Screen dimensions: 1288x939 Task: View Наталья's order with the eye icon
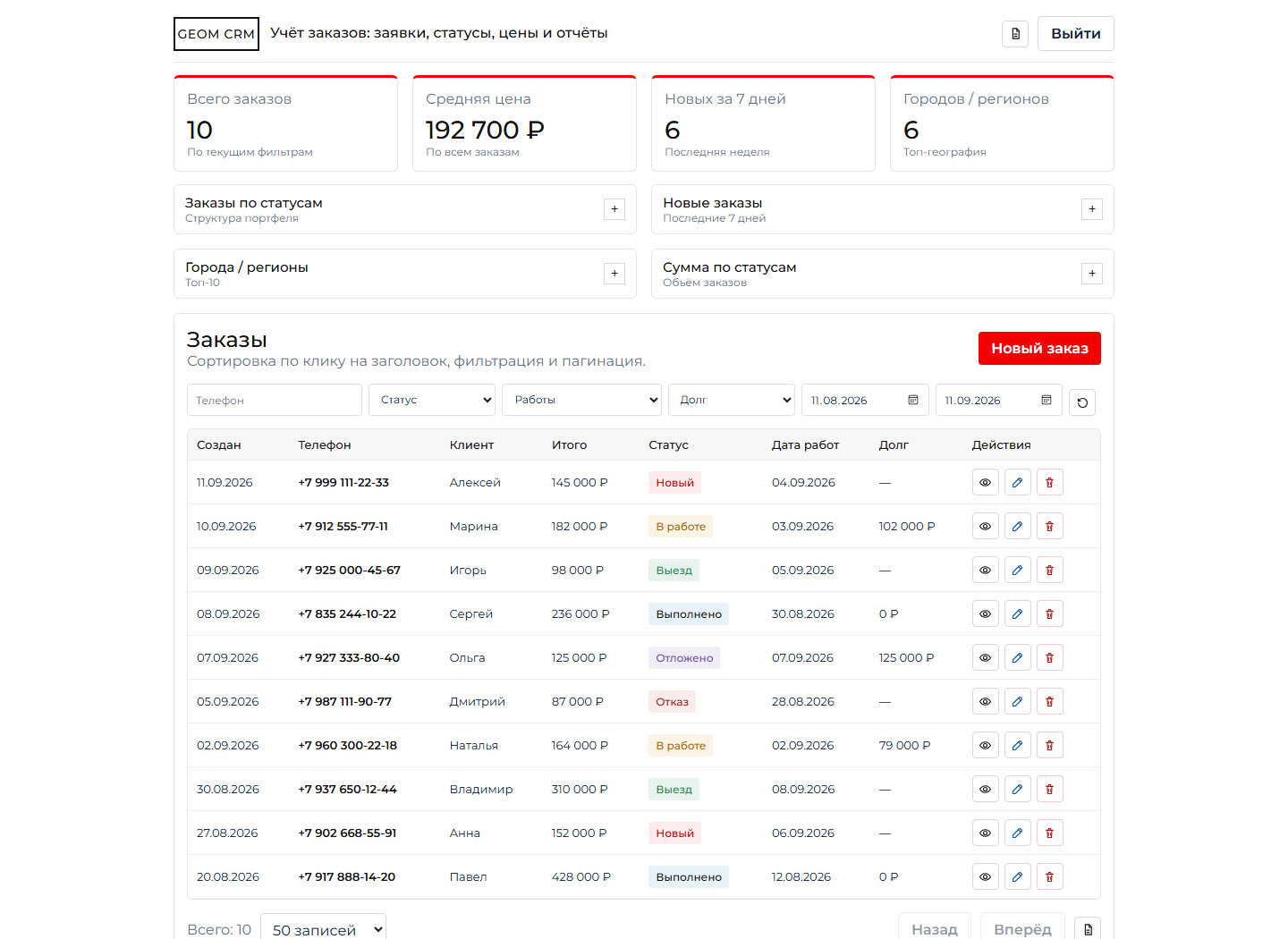click(986, 745)
